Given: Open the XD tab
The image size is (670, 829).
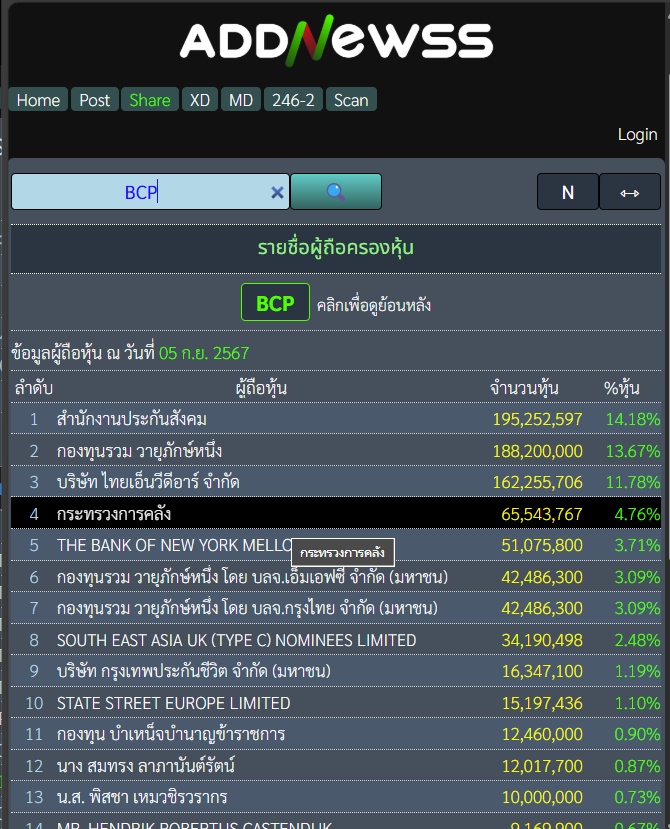Looking at the screenshot, I should pyautogui.click(x=200, y=100).
